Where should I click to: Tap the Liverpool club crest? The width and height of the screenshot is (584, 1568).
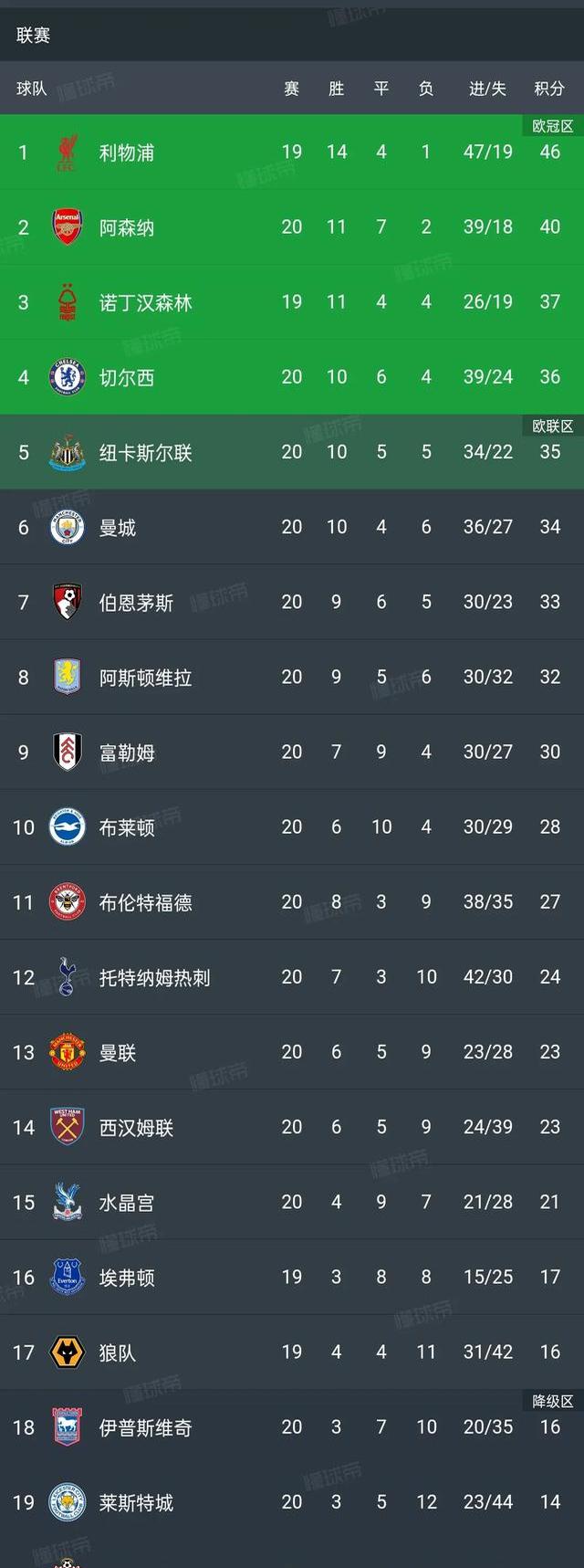click(x=67, y=152)
